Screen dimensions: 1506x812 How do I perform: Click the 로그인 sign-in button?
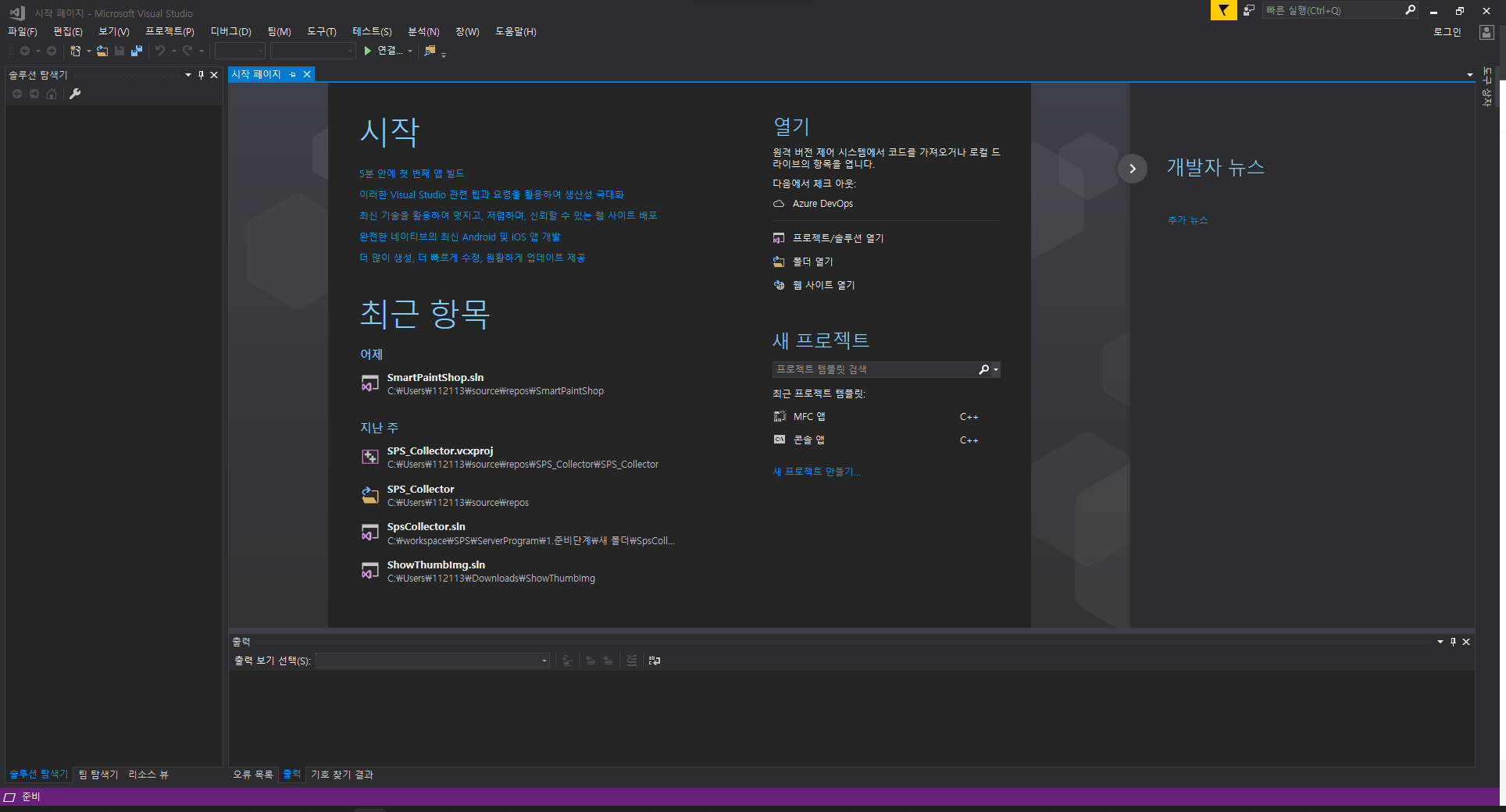pyautogui.click(x=1447, y=32)
